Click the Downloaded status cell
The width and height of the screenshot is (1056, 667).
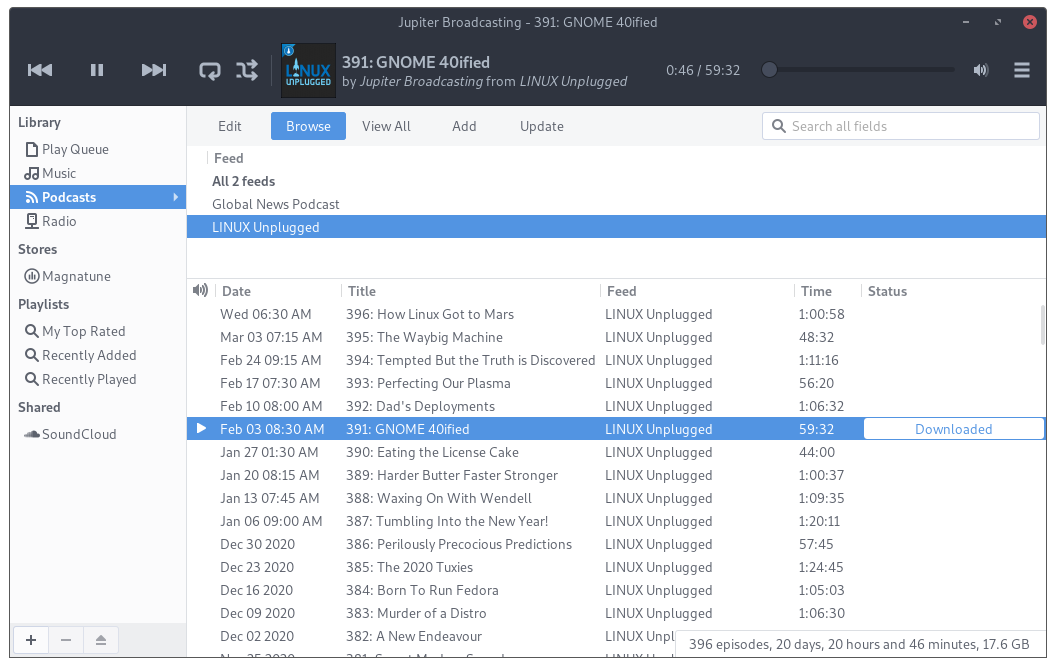tap(954, 429)
